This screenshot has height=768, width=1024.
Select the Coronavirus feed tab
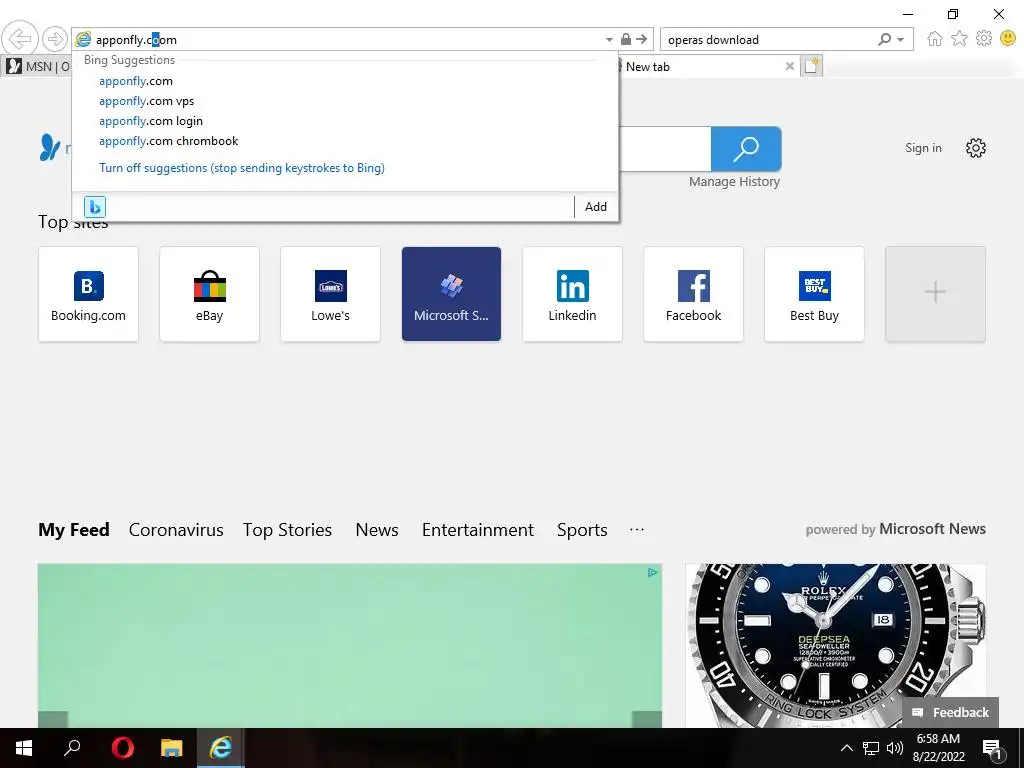[176, 530]
